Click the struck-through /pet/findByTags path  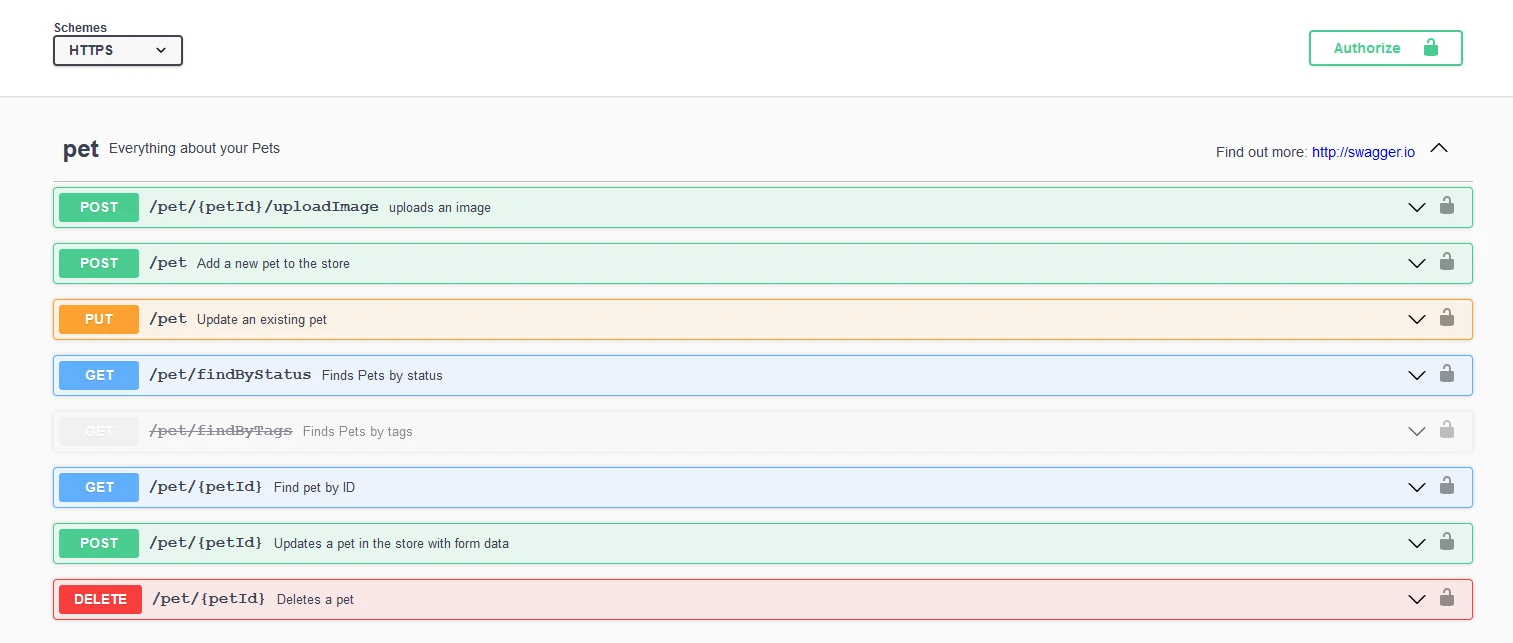(x=220, y=431)
